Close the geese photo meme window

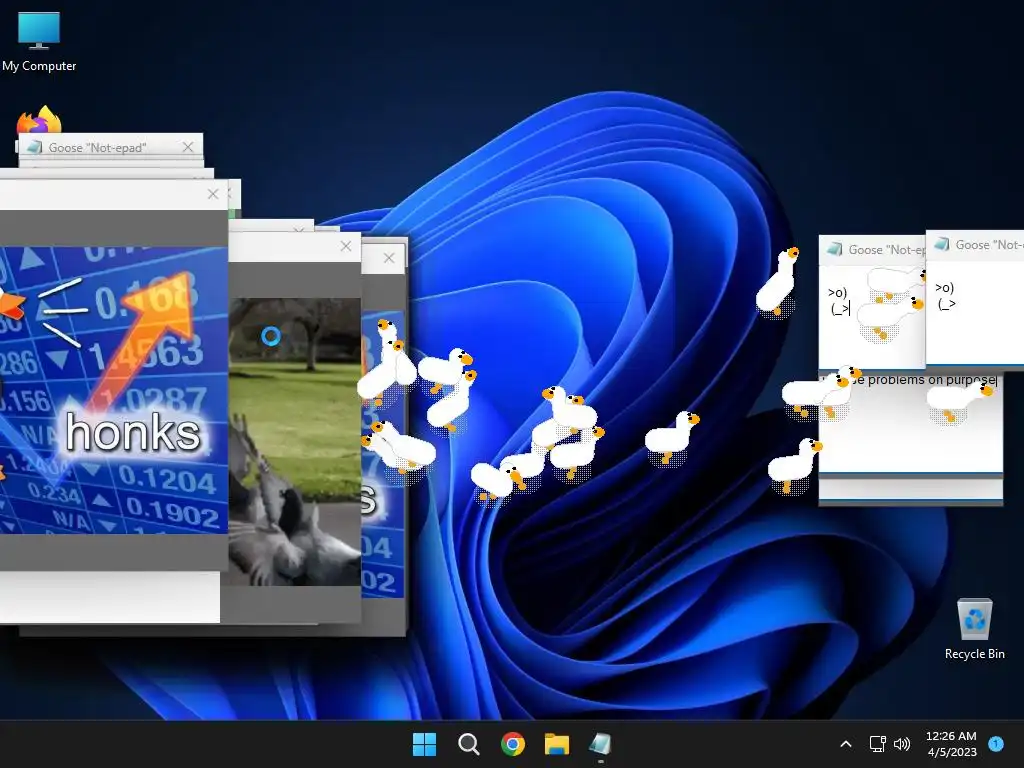[346, 246]
